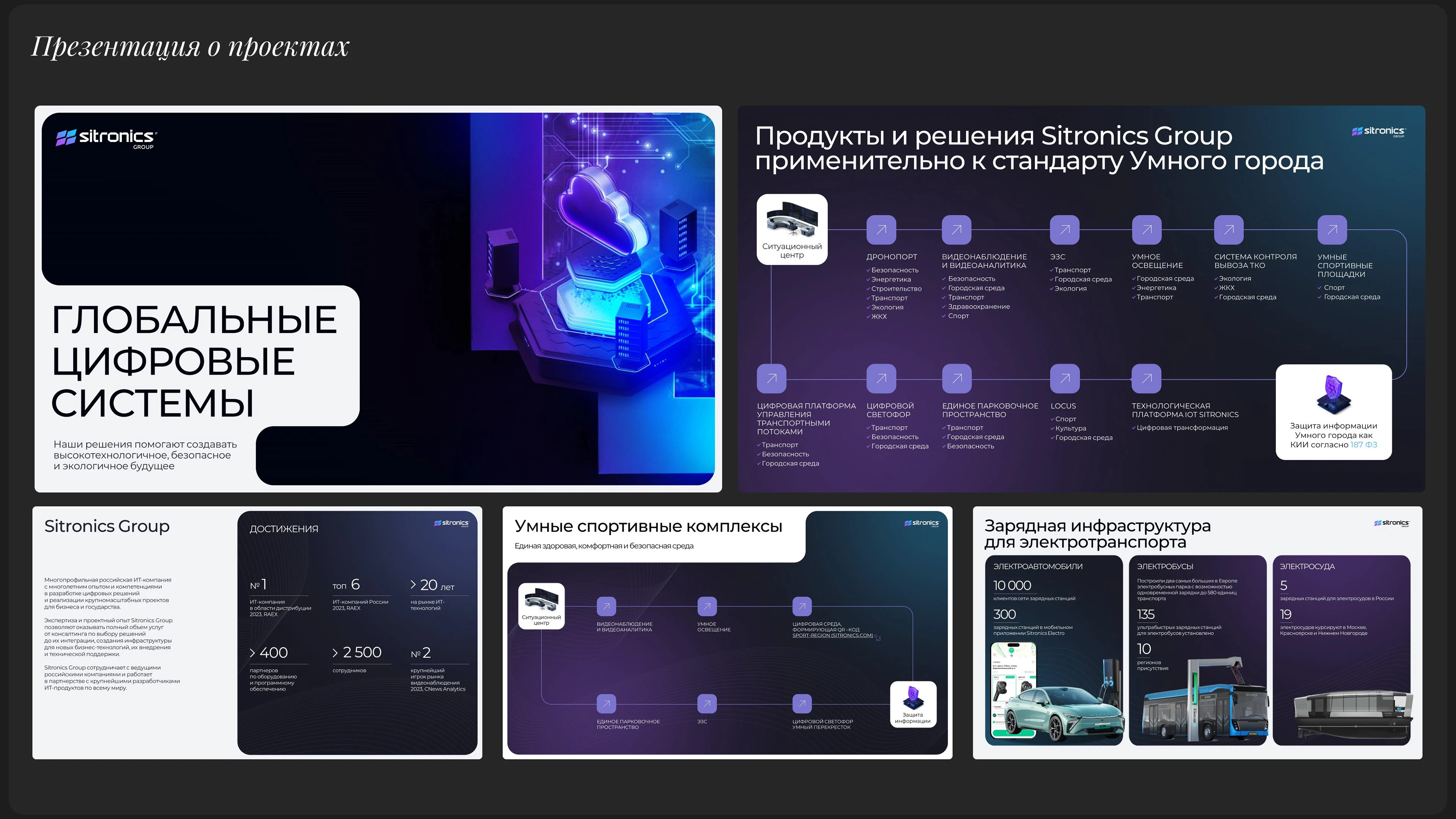Click the Sitronics logo in charging infrastructure slide

[1392, 523]
